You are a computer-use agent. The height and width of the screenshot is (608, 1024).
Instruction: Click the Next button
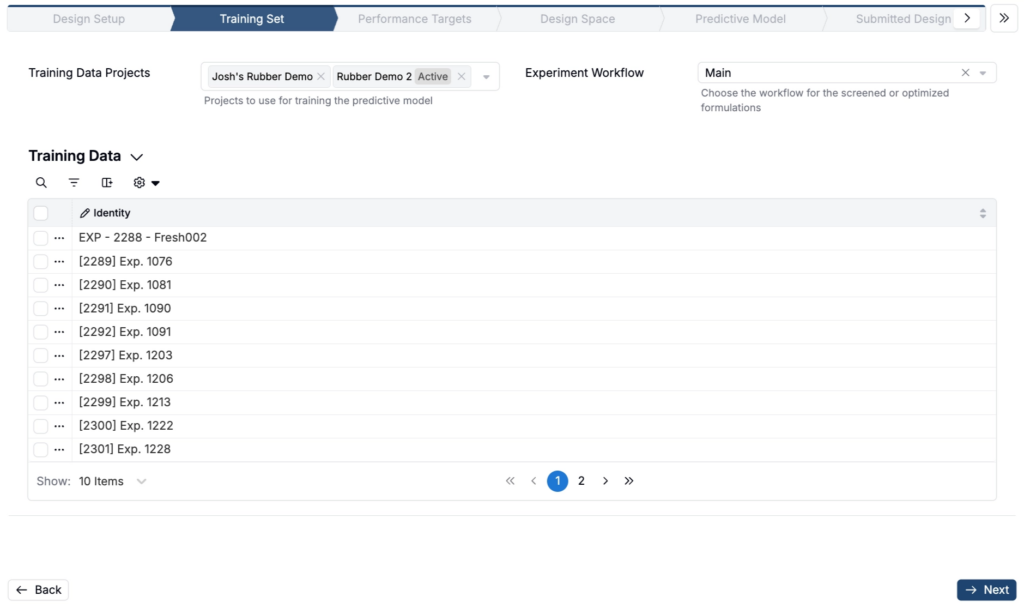click(986, 590)
